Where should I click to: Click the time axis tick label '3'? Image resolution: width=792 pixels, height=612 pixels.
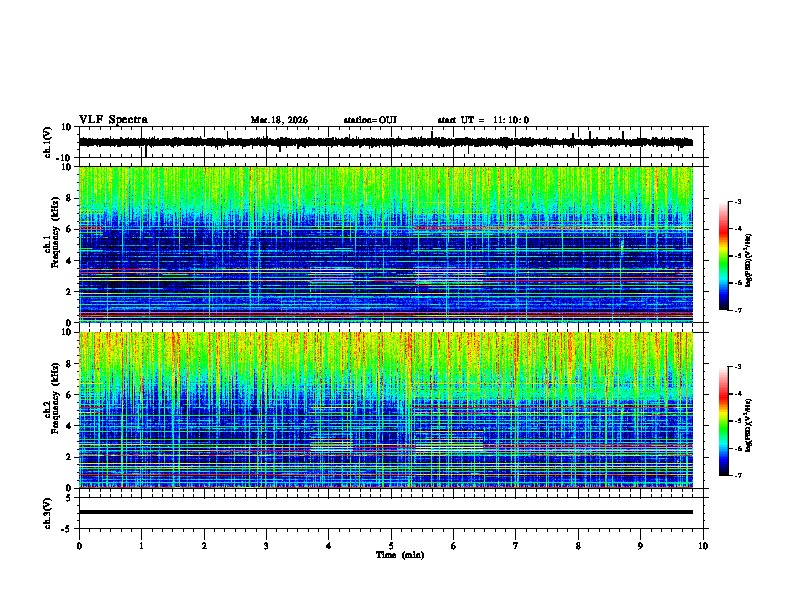point(266,546)
